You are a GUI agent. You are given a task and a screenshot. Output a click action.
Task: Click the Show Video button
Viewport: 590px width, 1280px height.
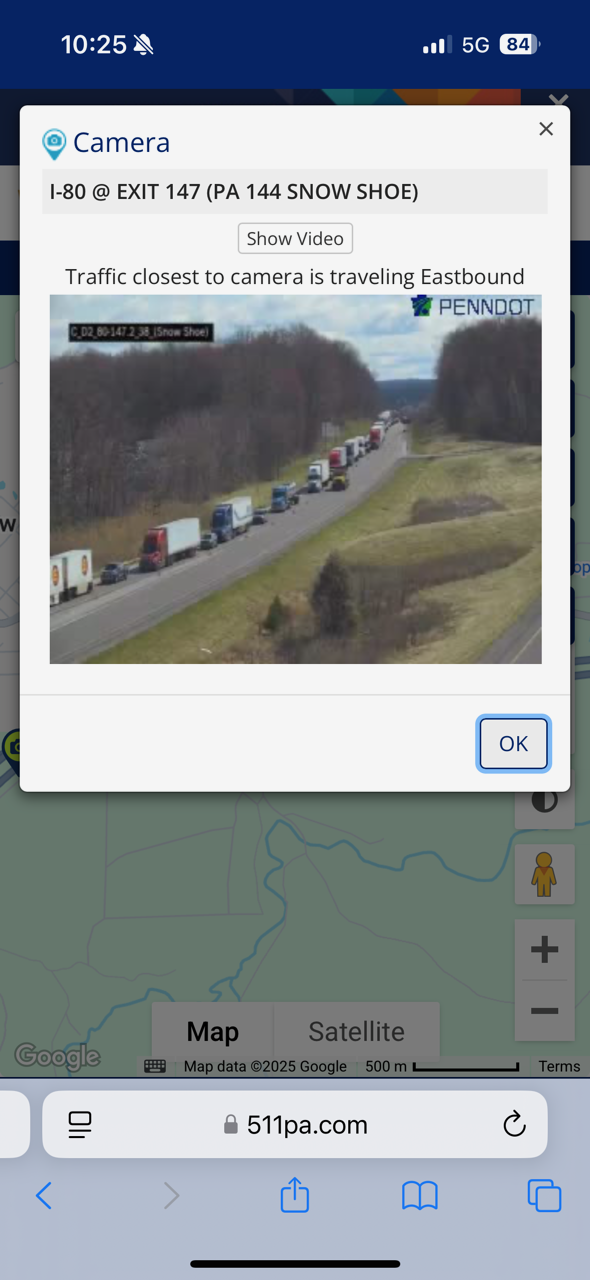[x=295, y=238]
